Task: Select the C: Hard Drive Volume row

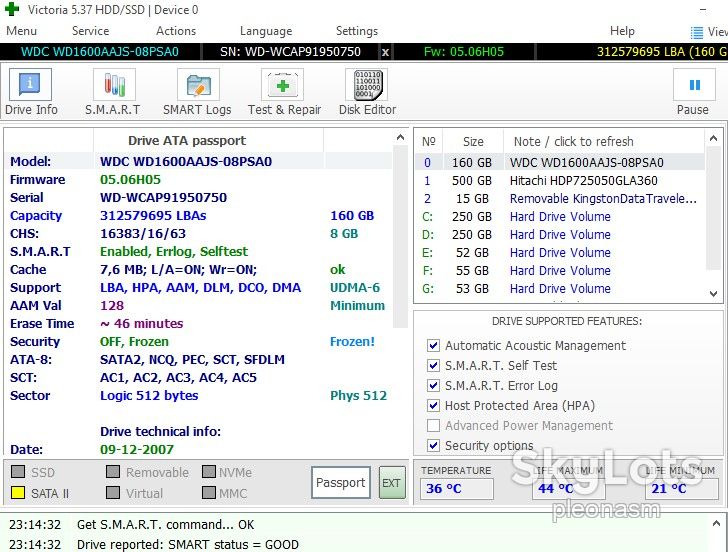Action: 560,217
